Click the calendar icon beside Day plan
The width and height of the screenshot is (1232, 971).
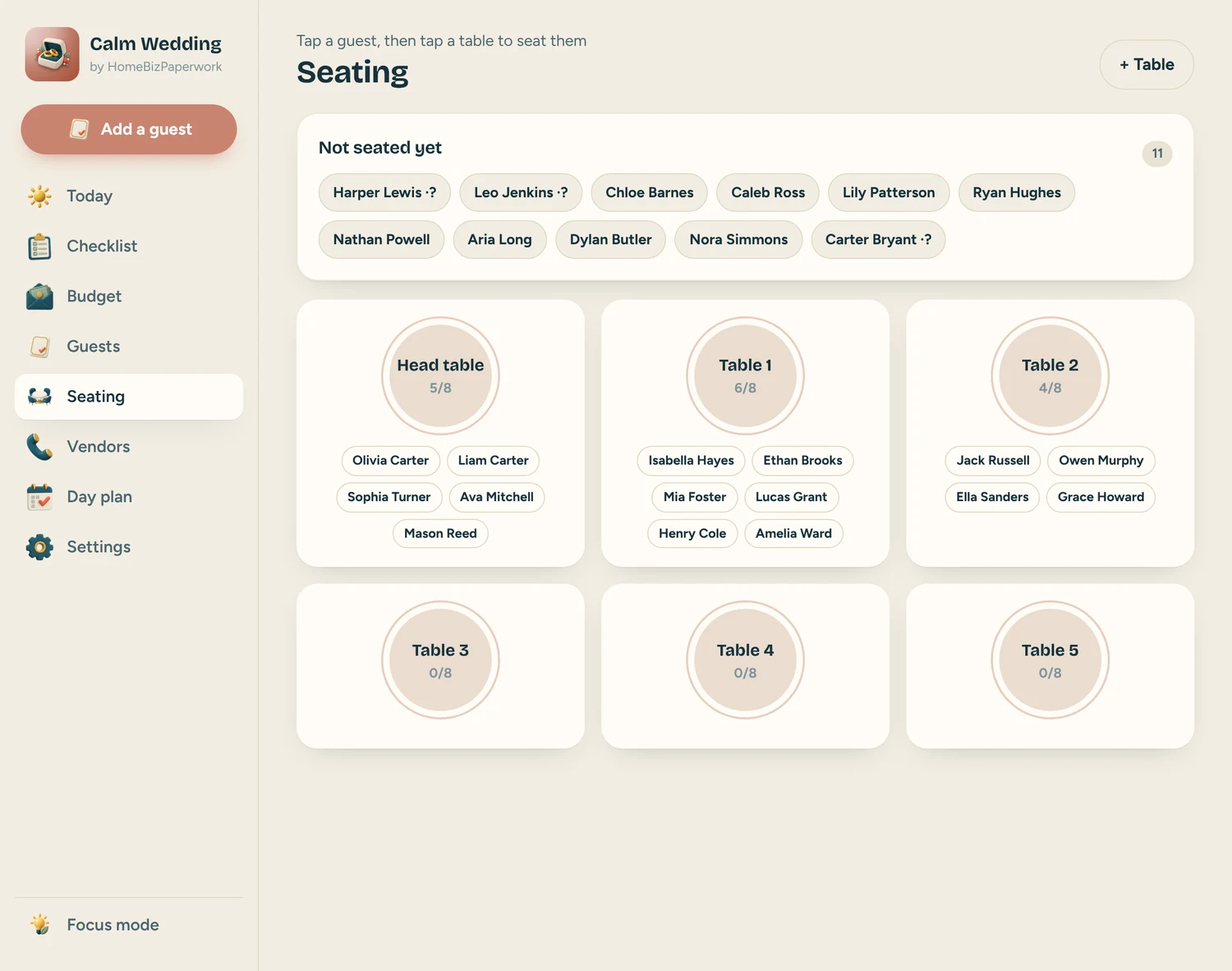point(39,496)
